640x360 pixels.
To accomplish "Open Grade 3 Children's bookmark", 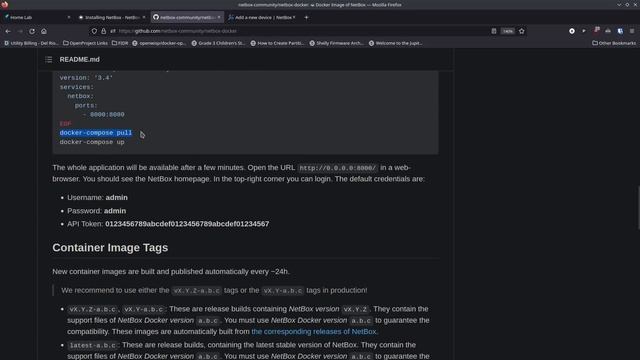I will pos(218,43).
